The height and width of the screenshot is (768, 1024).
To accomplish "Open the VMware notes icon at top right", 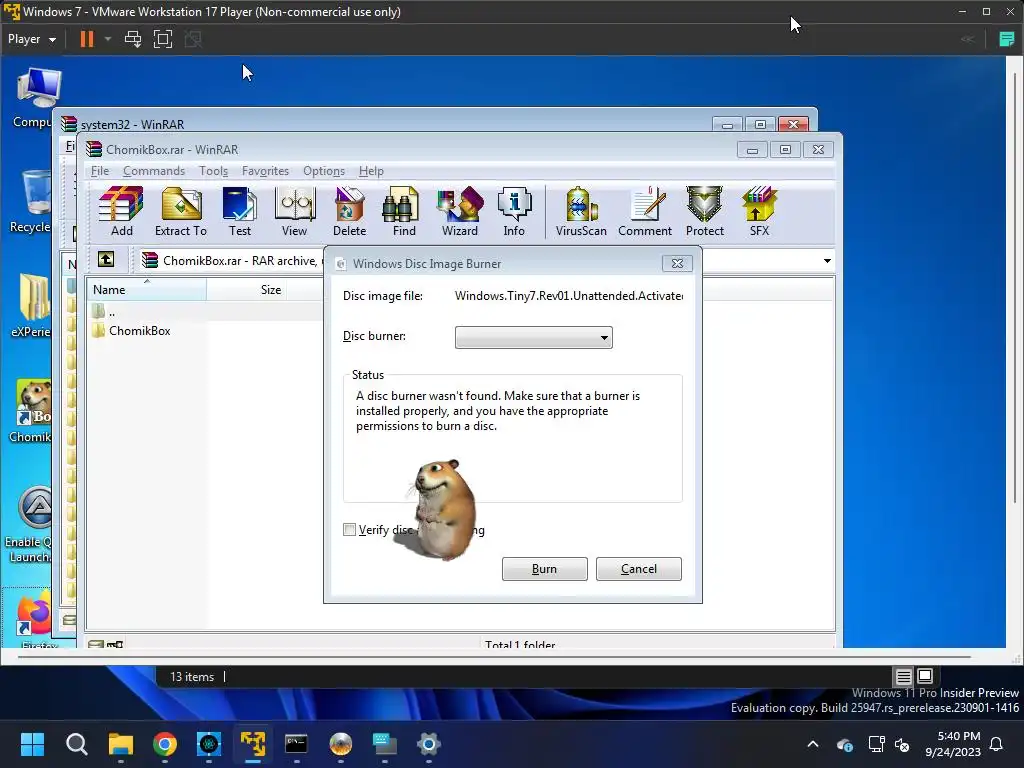I will pos(1006,39).
